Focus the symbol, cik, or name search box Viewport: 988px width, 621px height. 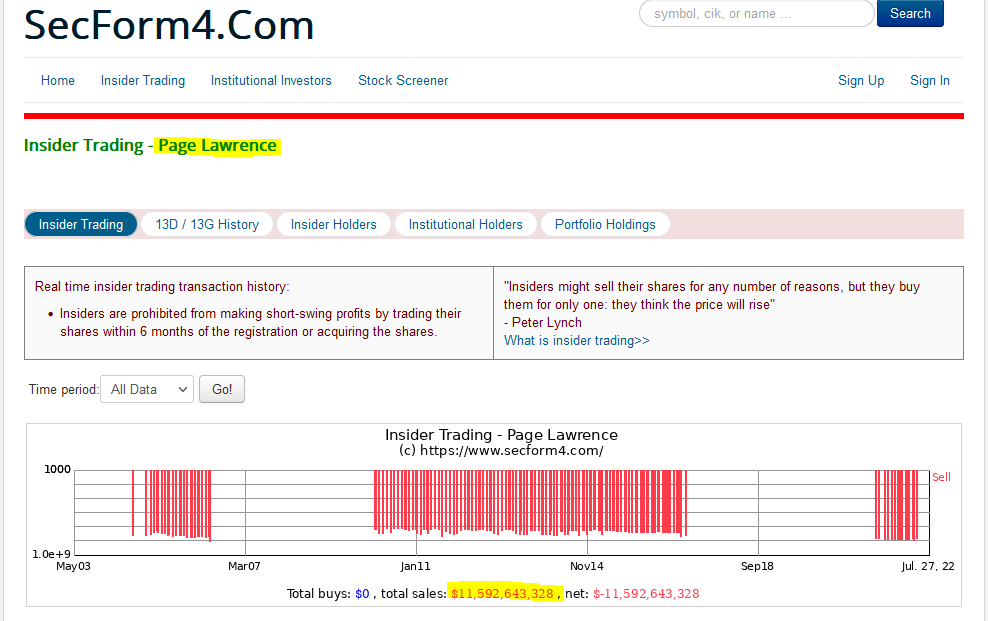click(756, 14)
